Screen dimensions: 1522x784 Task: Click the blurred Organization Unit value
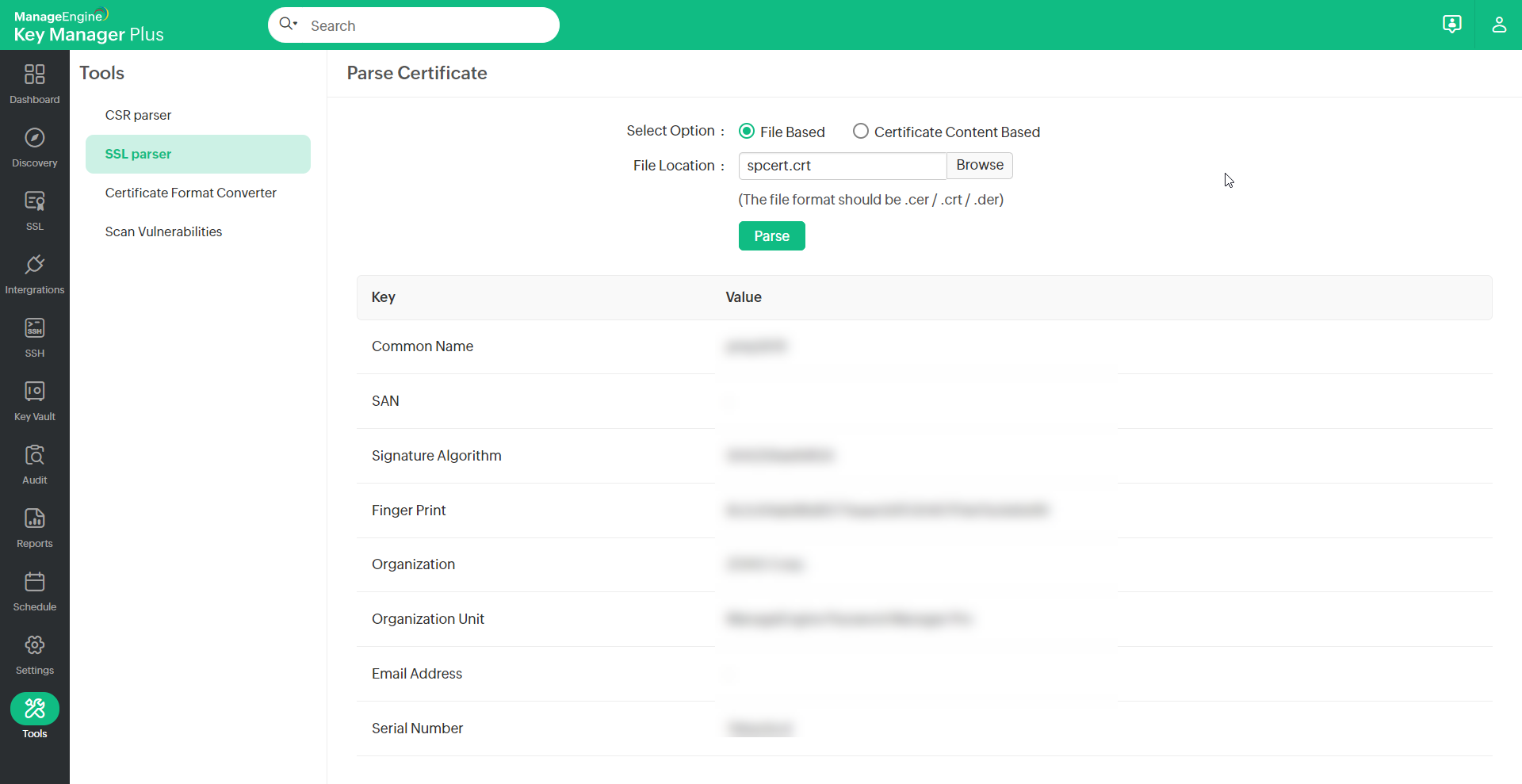tap(848, 619)
